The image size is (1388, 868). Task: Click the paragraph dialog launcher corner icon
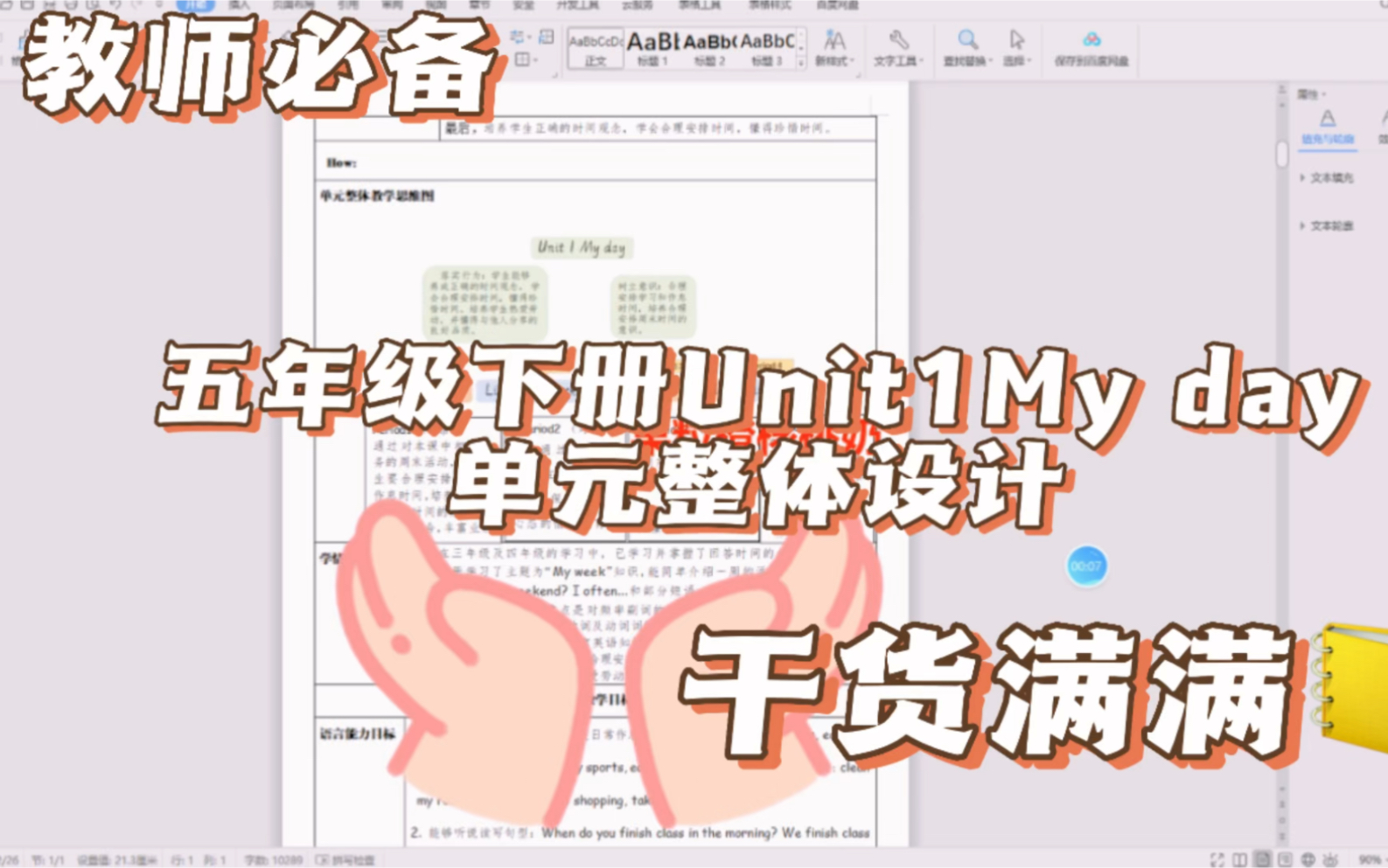[555, 75]
